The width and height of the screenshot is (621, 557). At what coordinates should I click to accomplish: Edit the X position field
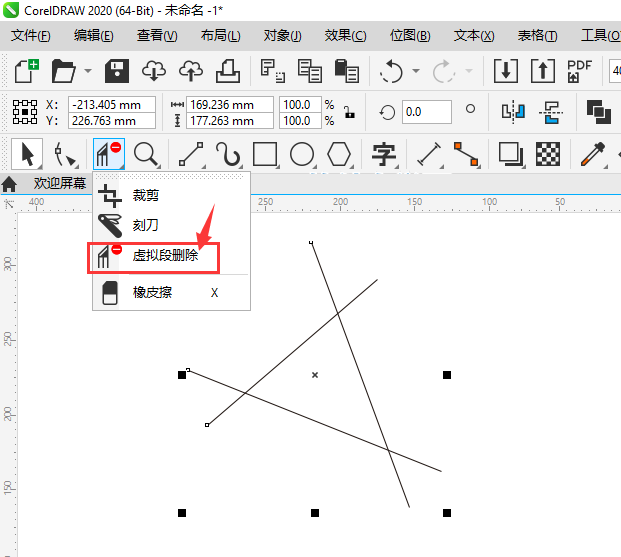(112, 105)
